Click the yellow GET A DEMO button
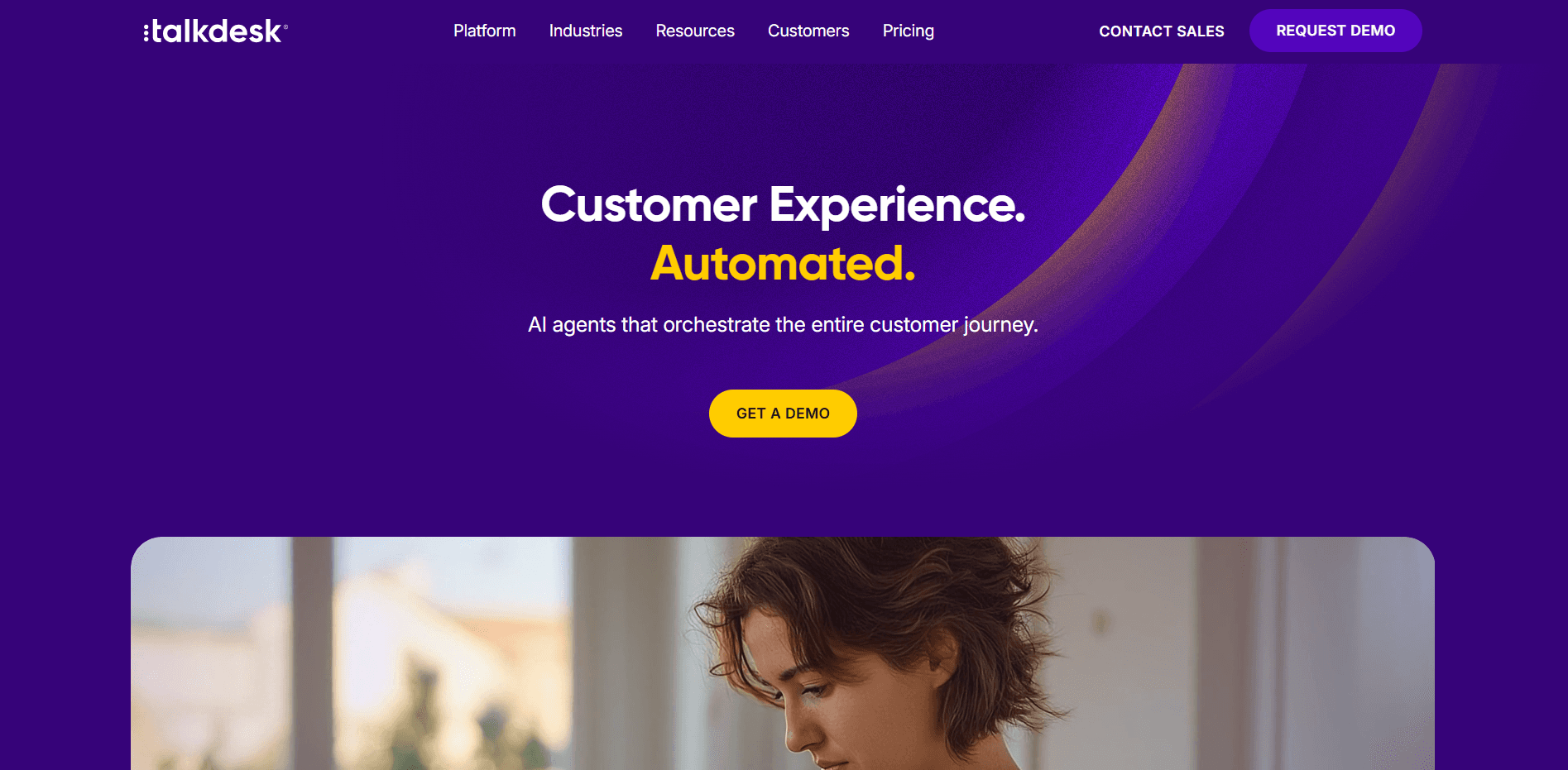This screenshot has height=770, width=1568. (783, 414)
